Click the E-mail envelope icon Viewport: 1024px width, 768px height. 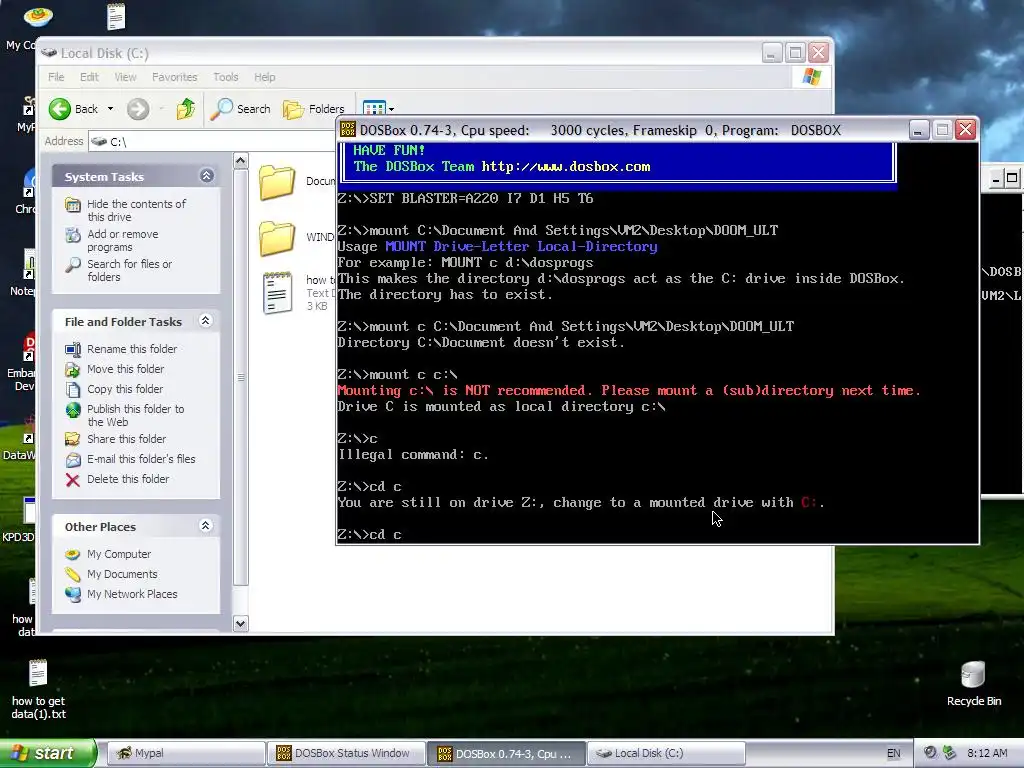[x=73, y=460]
